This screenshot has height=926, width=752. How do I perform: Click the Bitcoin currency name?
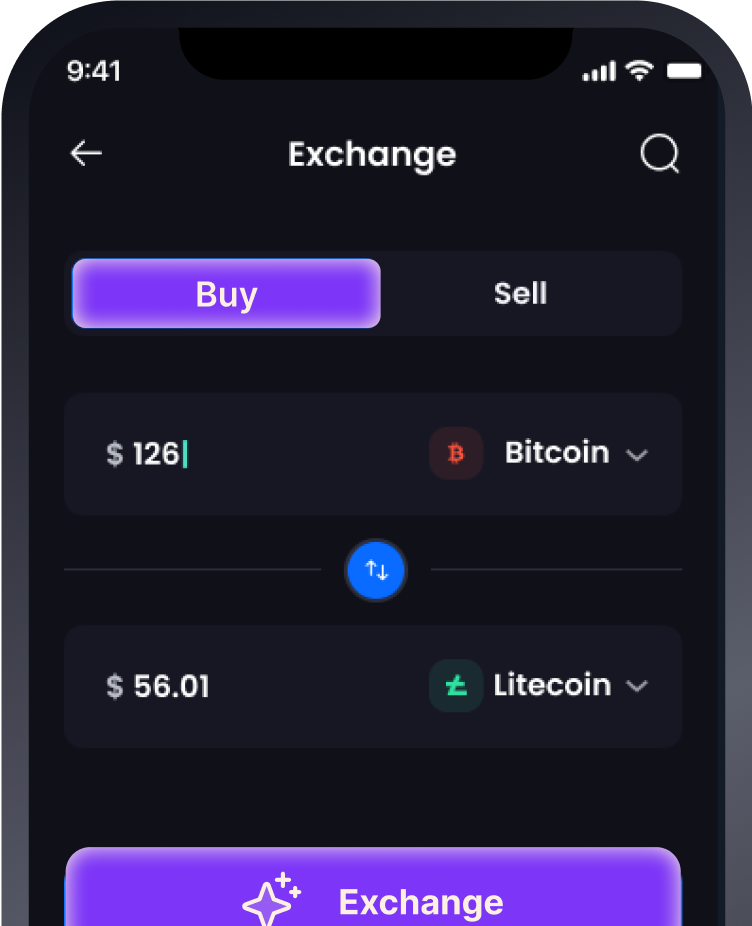click(x=557, y=453)
